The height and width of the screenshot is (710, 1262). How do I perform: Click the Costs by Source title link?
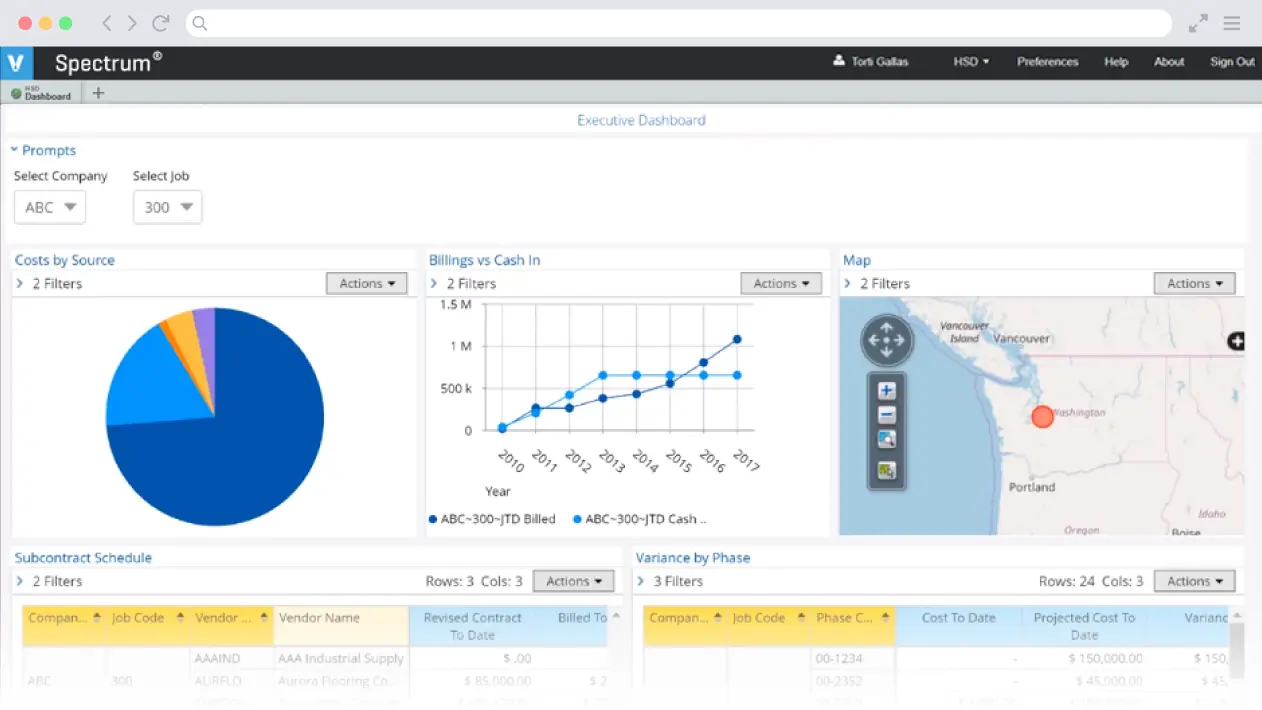tap(65, 260)
